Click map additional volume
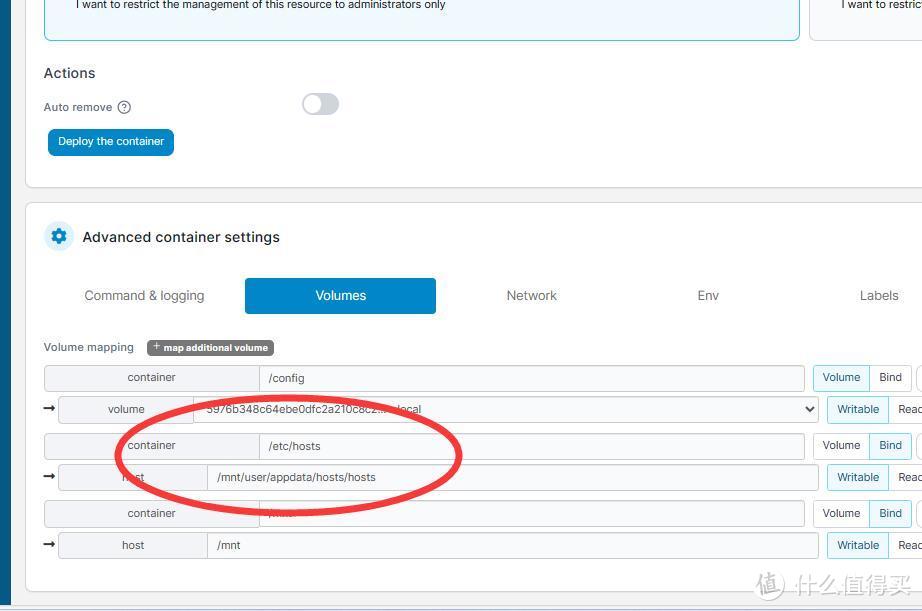The image size is (922, 611). (210, 347)
